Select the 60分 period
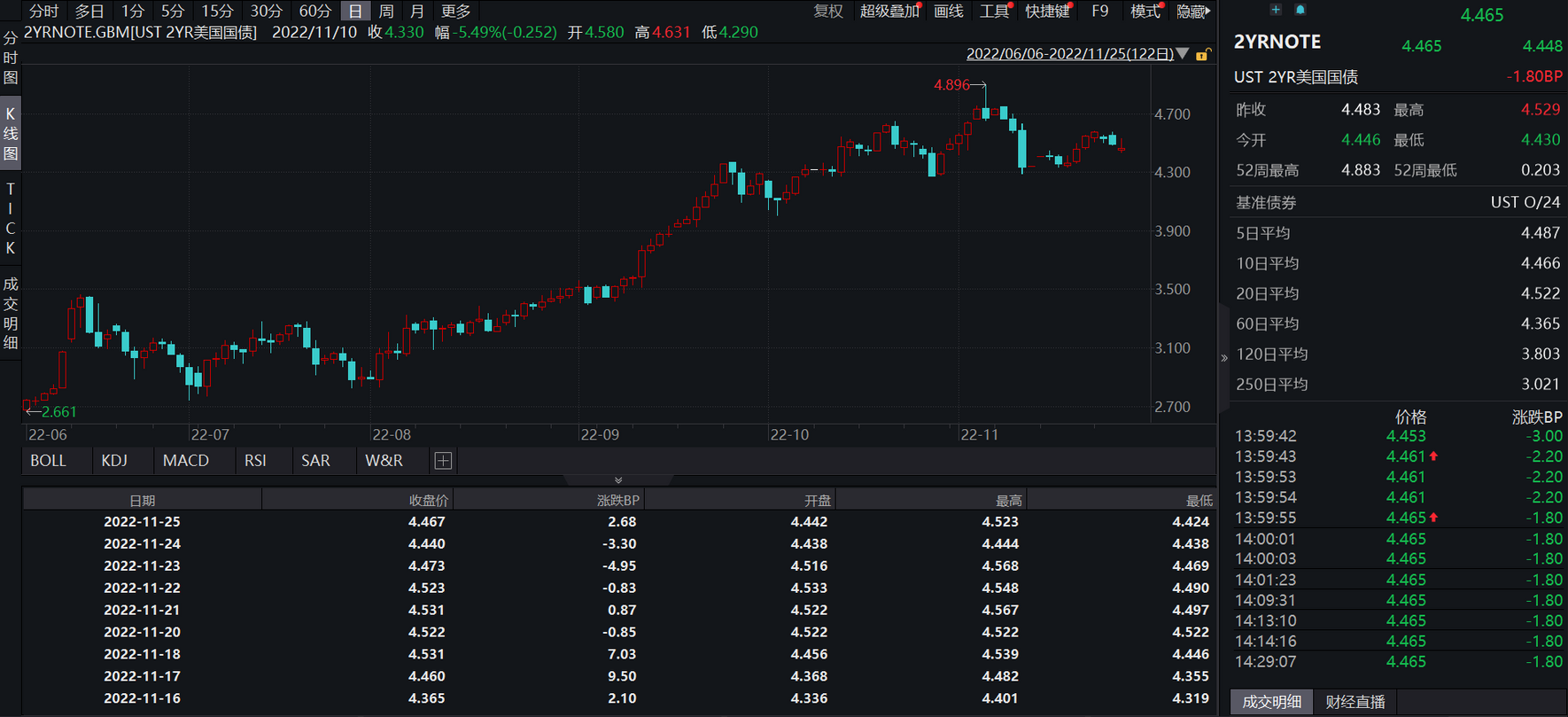Viewport: 1568px width, 717px height. point(314,12)
